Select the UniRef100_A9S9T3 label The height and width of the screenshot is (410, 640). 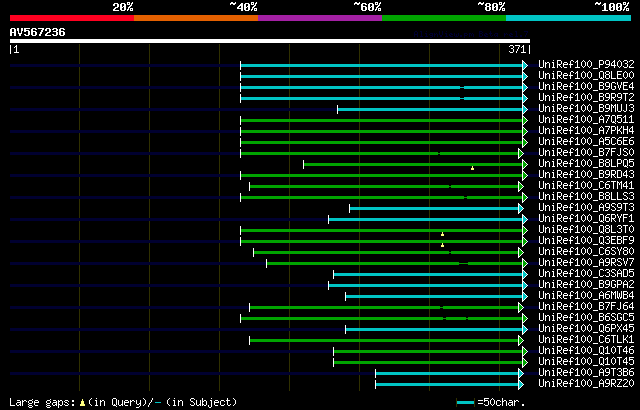click(x=586, y=208)
